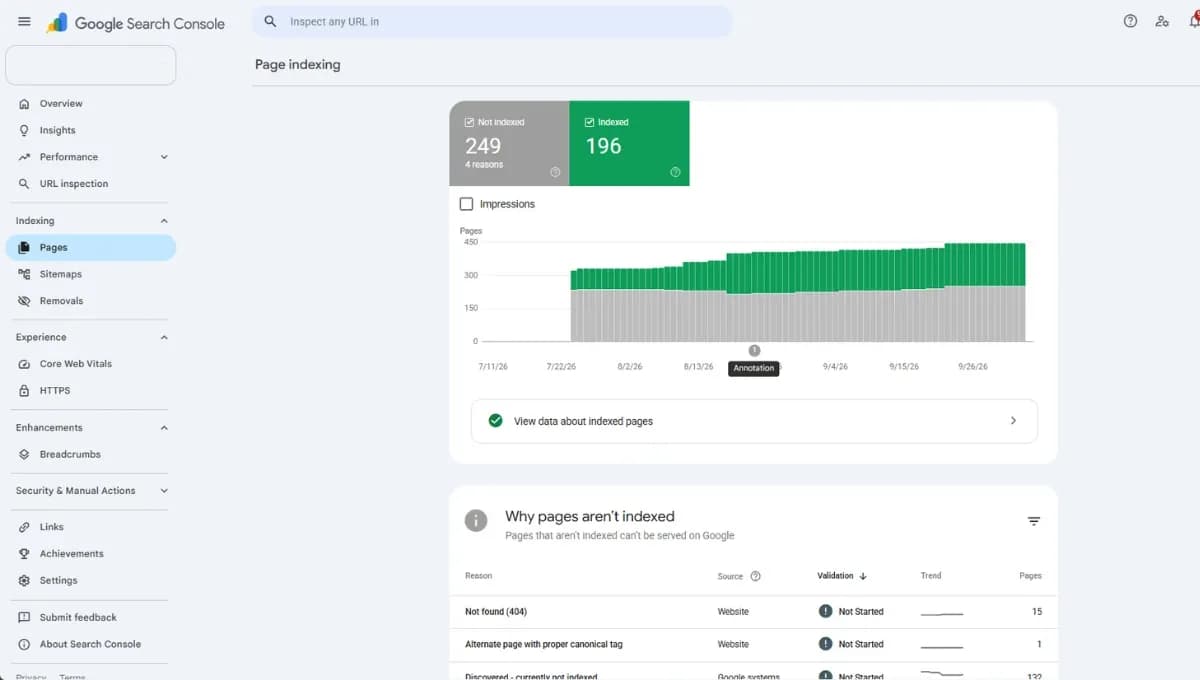Expand Security & Manual Actions section
Screen dimensions: 1200x680
click(x=164, y=491)
